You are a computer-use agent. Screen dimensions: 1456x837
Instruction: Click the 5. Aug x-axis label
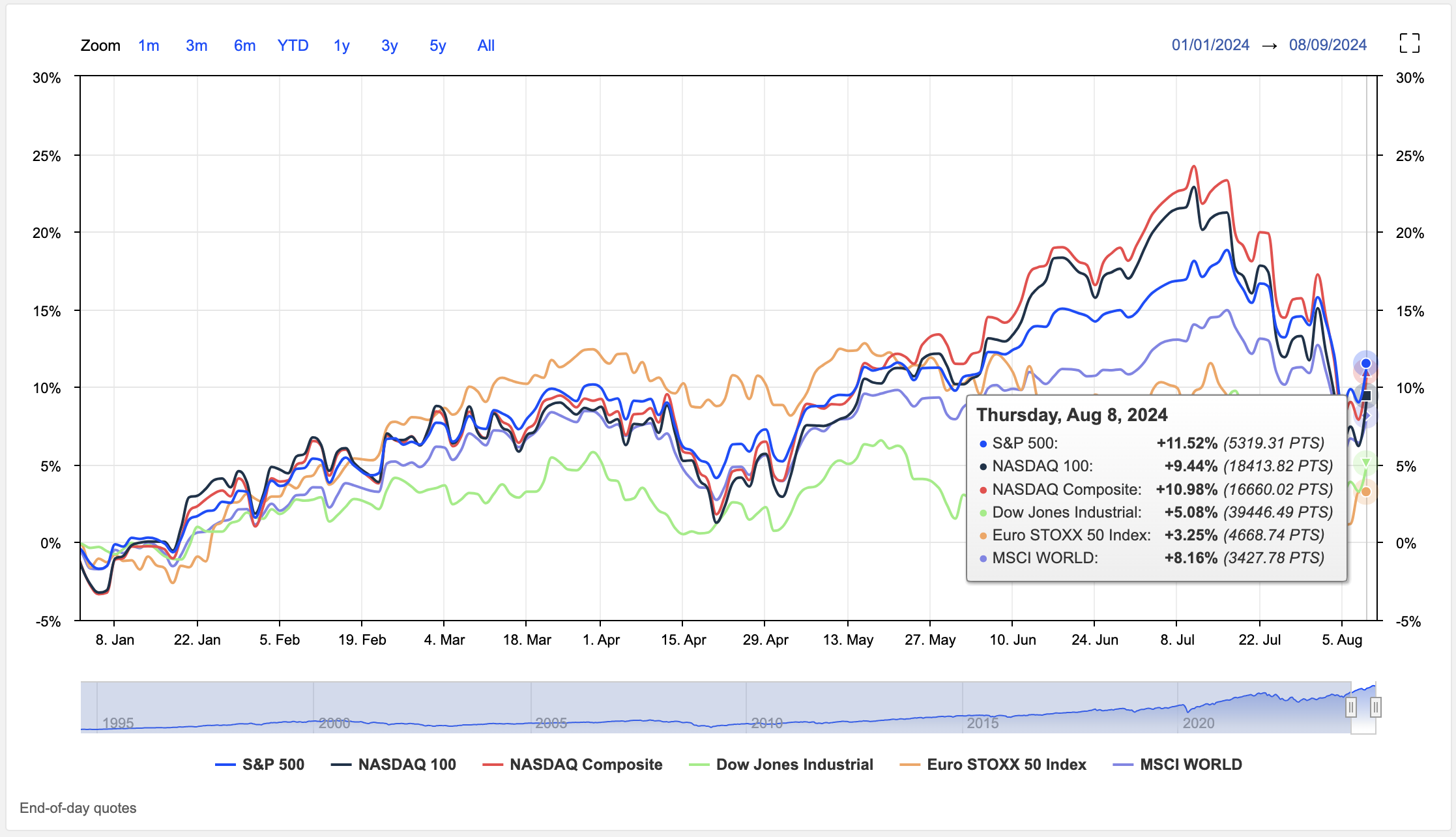[1342, 640]
